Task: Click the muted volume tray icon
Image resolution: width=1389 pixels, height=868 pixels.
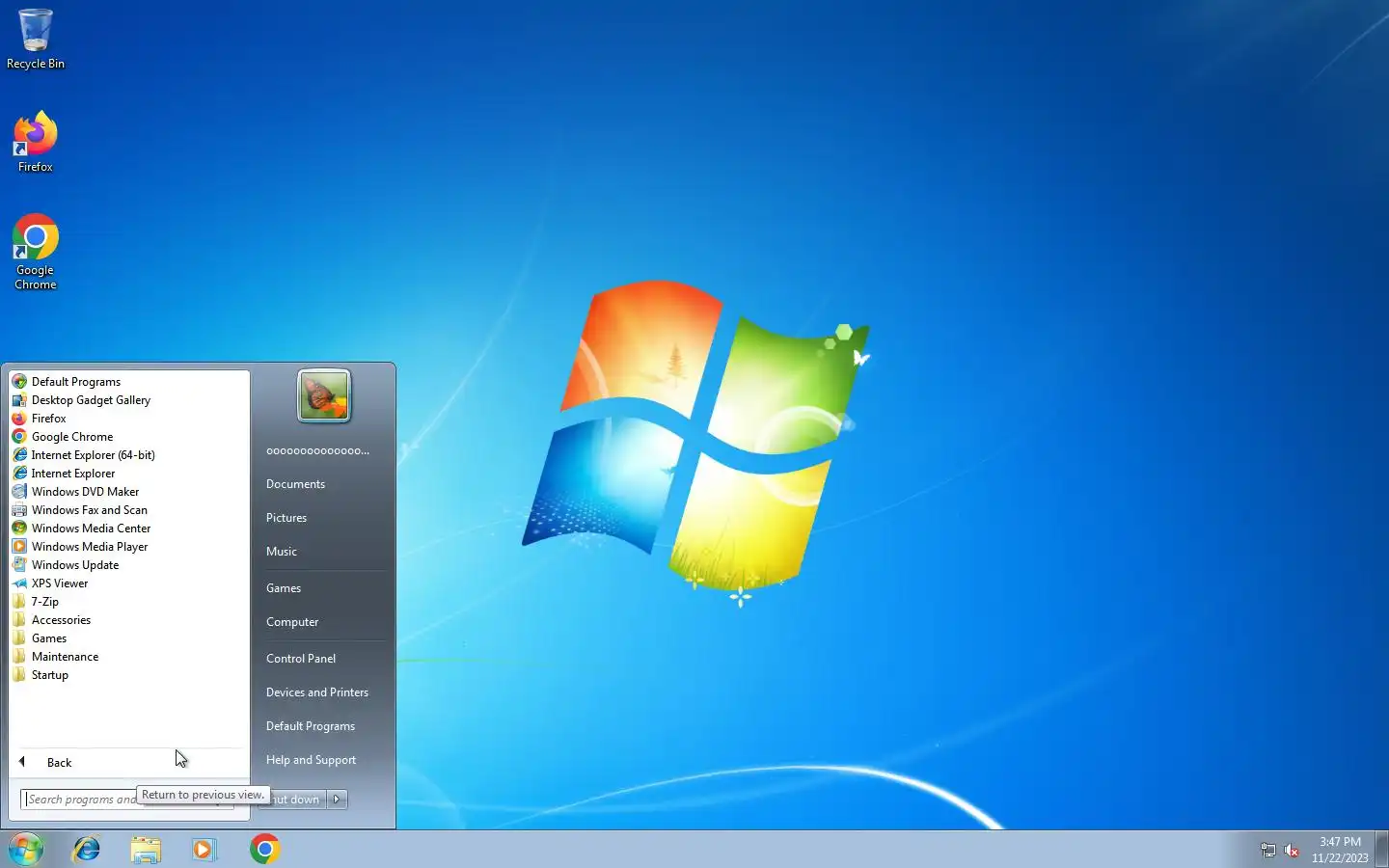Action: [1292, 850]
